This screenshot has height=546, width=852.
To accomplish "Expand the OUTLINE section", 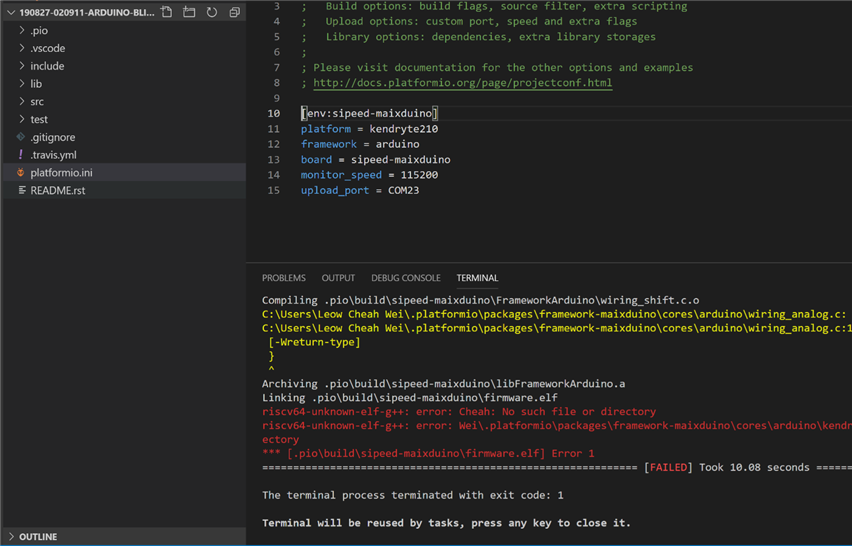I will point(38,537).
